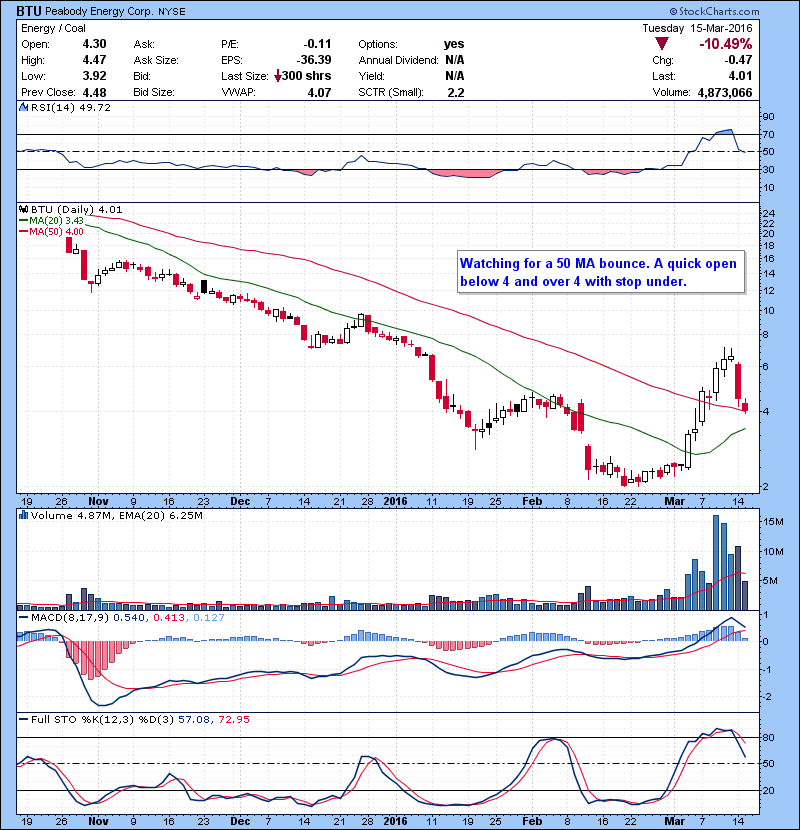Click the 2016 label on the price chart date axis
This screenshot has height=830, width=800.
point(395,501)
